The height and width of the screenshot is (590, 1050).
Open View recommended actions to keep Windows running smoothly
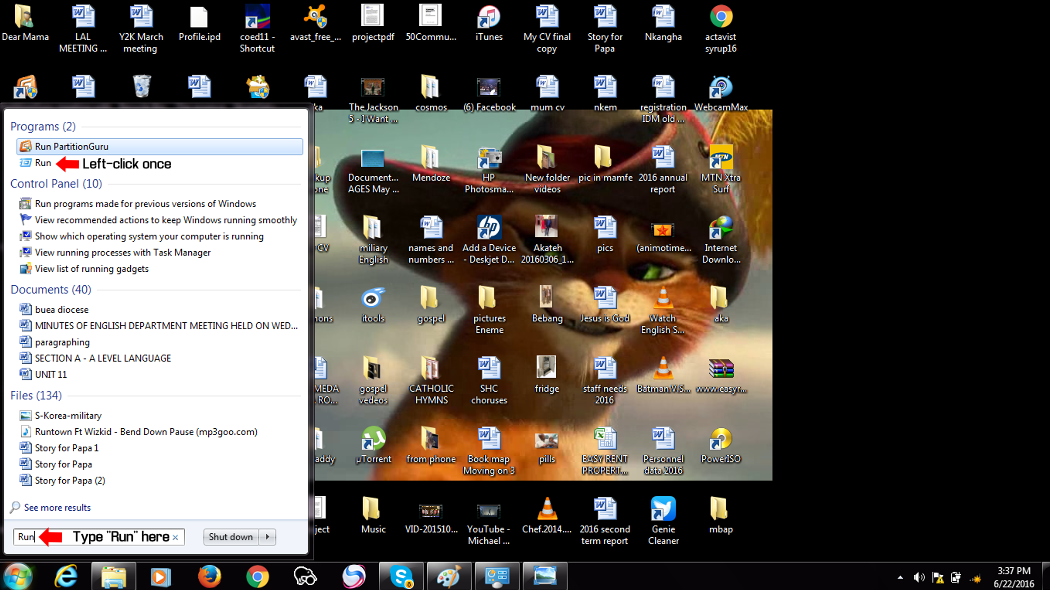[158, 220]
